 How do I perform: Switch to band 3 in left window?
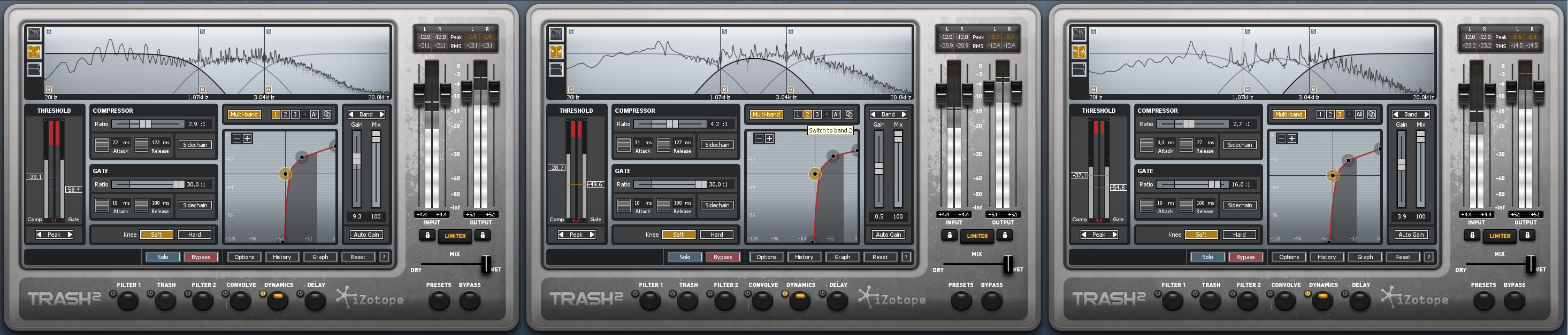pyautogui.click(x=295, y=114)
